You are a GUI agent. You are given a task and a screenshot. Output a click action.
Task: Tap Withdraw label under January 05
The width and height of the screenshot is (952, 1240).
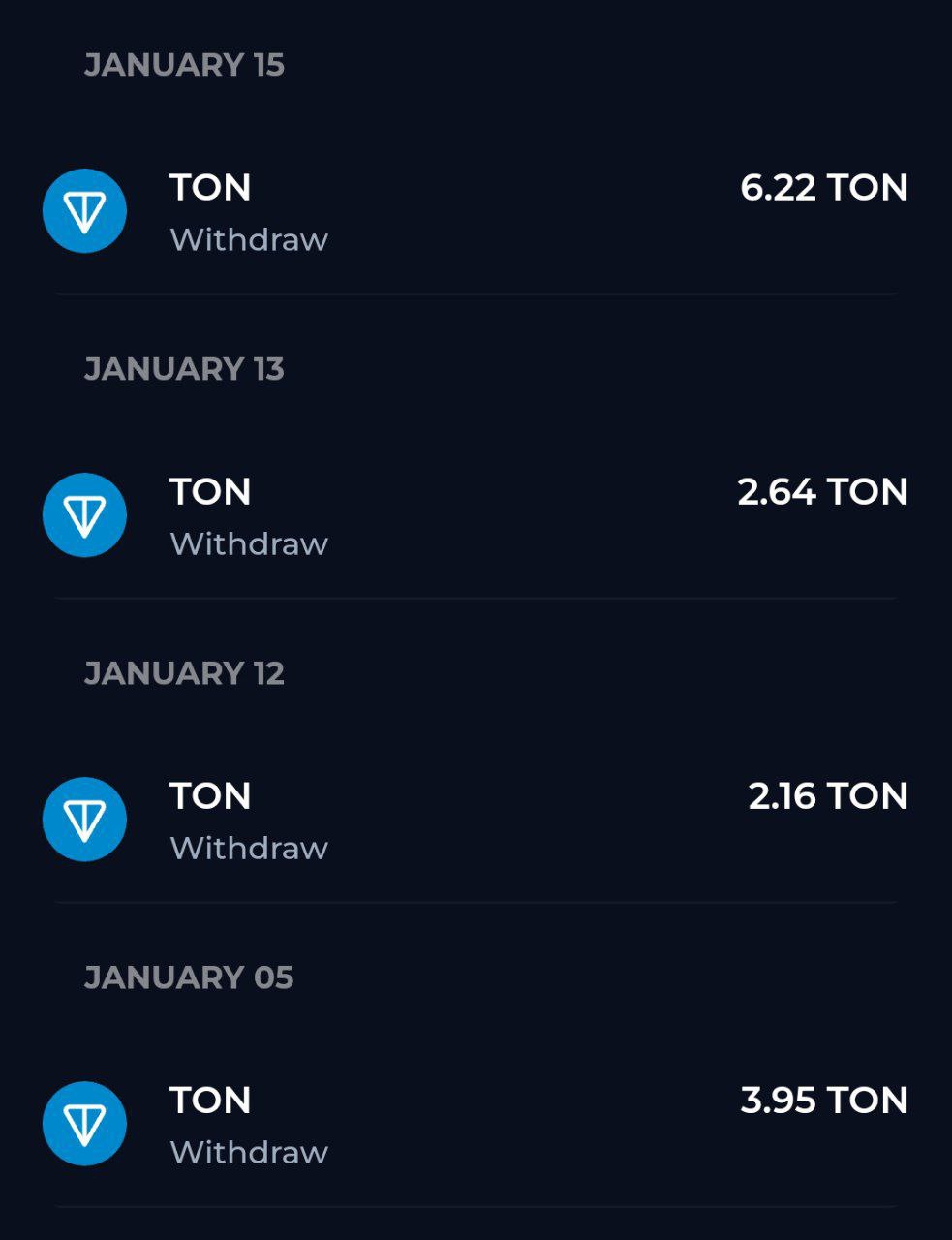point(249,1152)
